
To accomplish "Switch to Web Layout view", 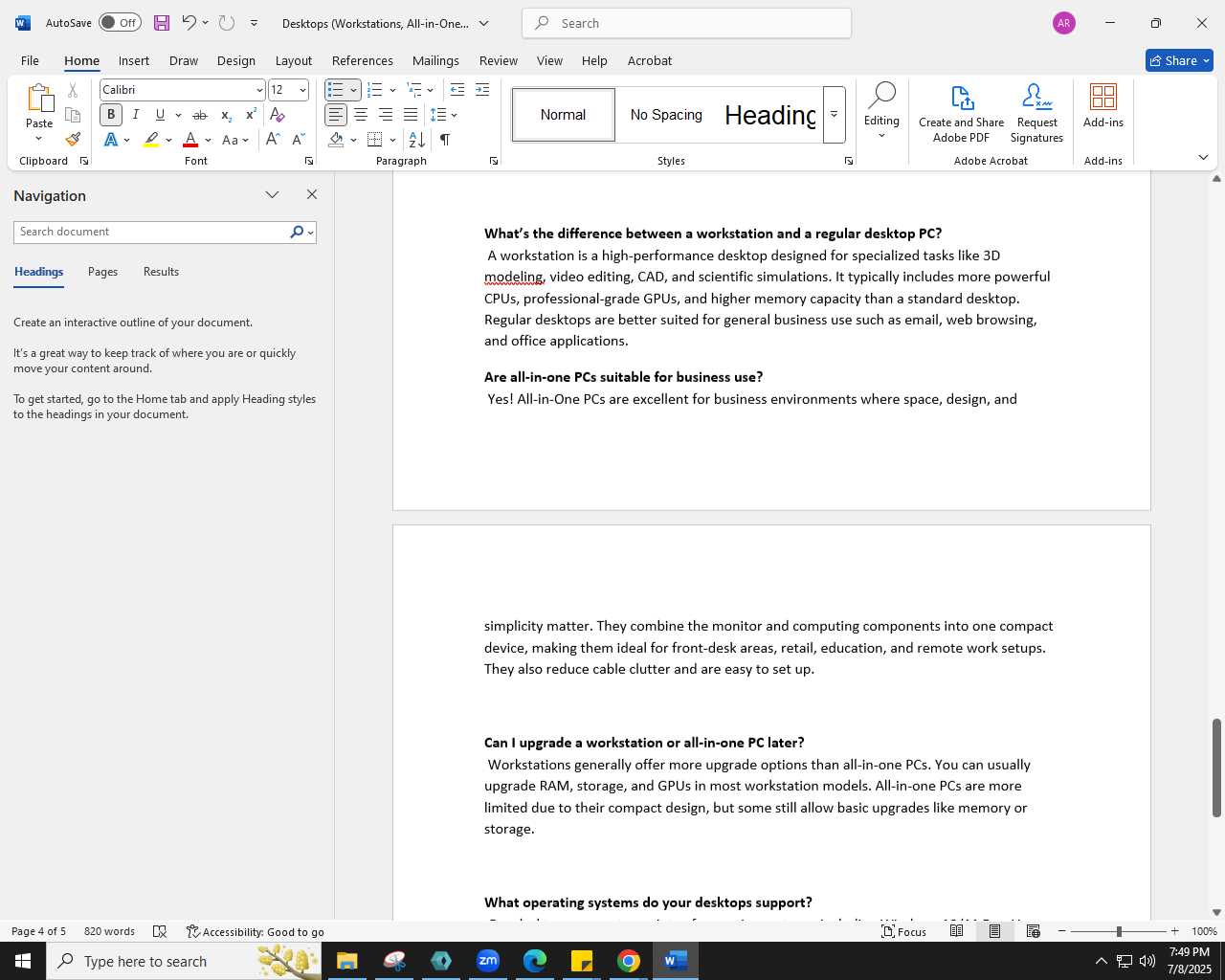I will (x=1033, y=931).
